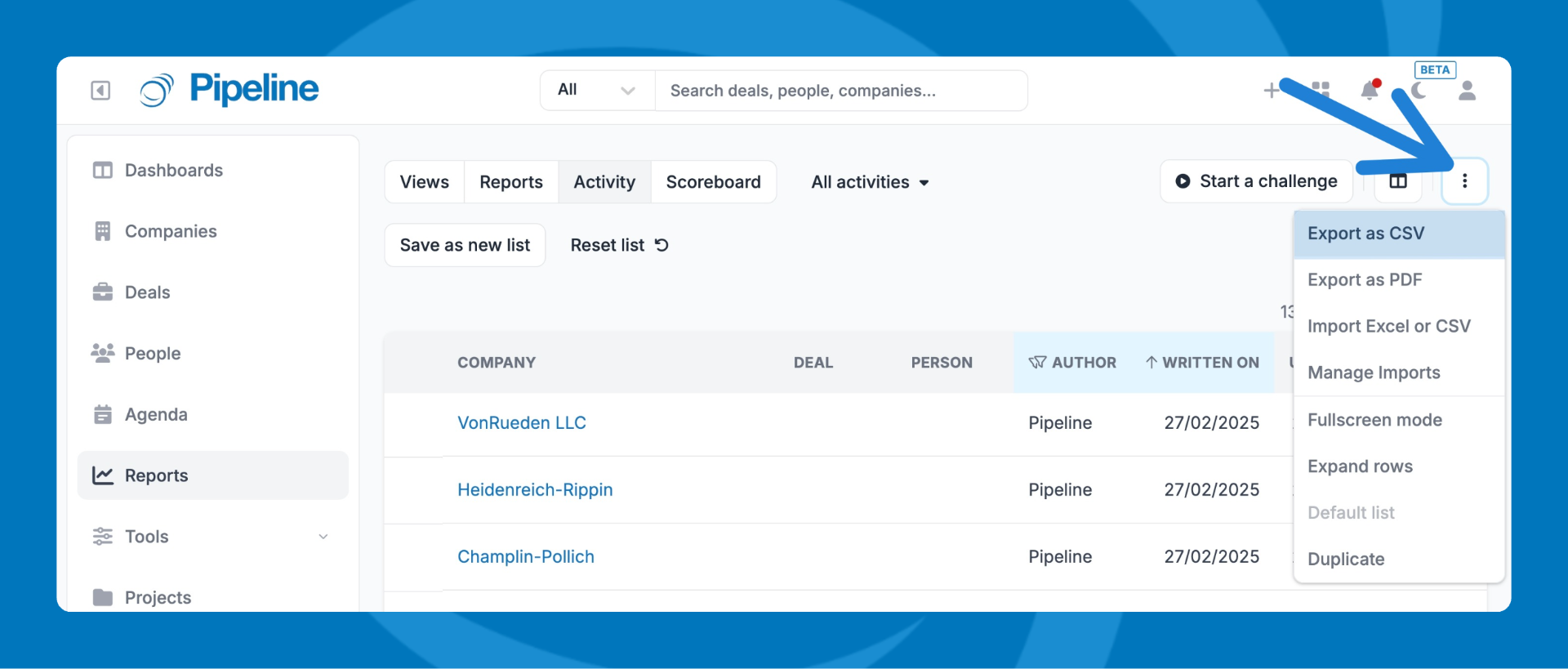Click the search deals input field

tap(841, 91)
